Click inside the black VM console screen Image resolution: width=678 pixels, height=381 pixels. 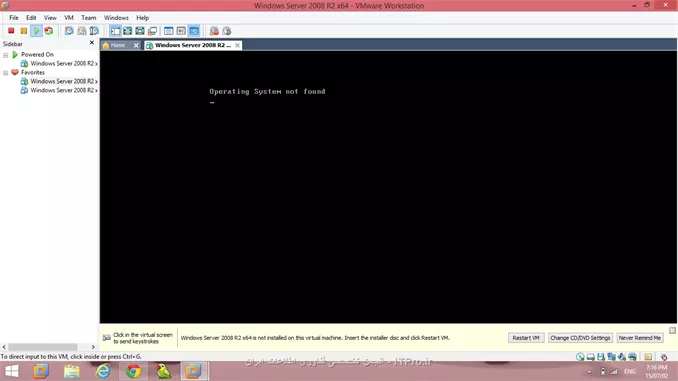pyautogui.click(x=388, y=187)
